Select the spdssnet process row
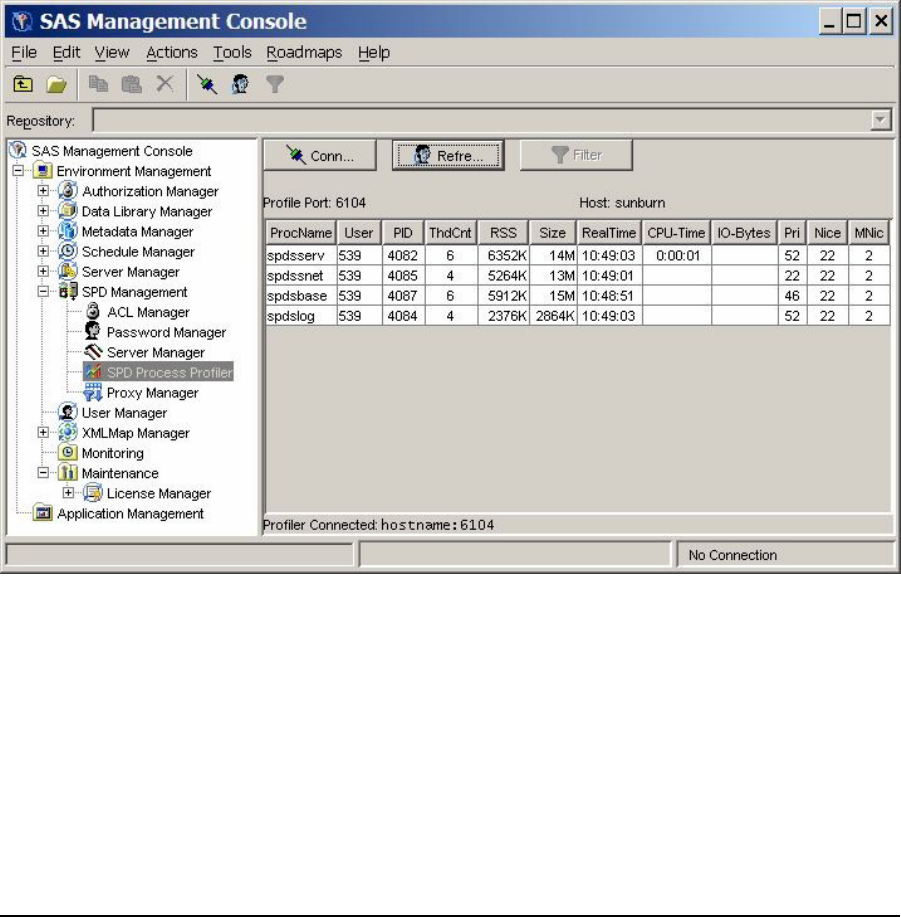Viewport: 901px width, 917px height. pyautogui.click(x=578, y=275)
